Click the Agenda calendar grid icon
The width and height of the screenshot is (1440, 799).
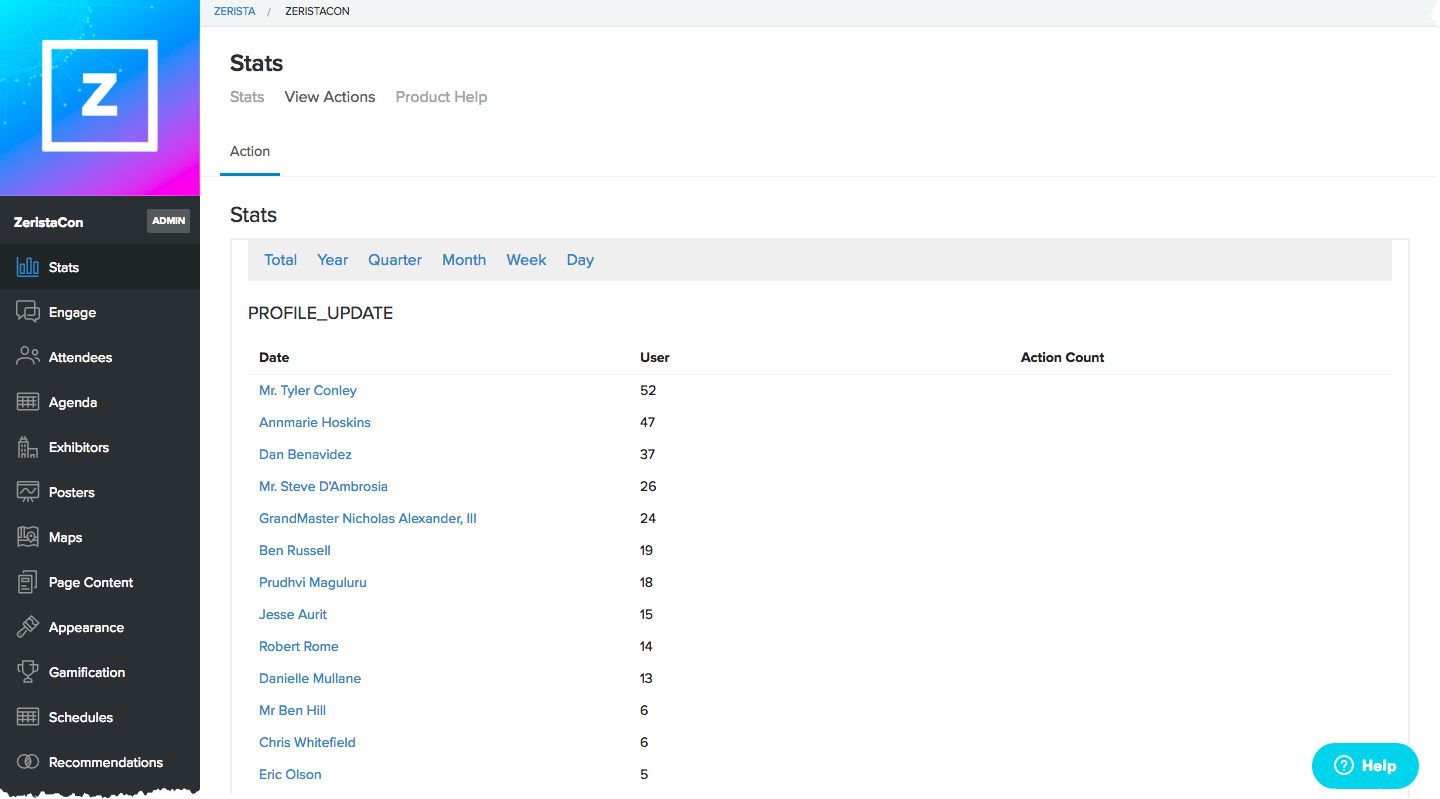tap(28, 402)
